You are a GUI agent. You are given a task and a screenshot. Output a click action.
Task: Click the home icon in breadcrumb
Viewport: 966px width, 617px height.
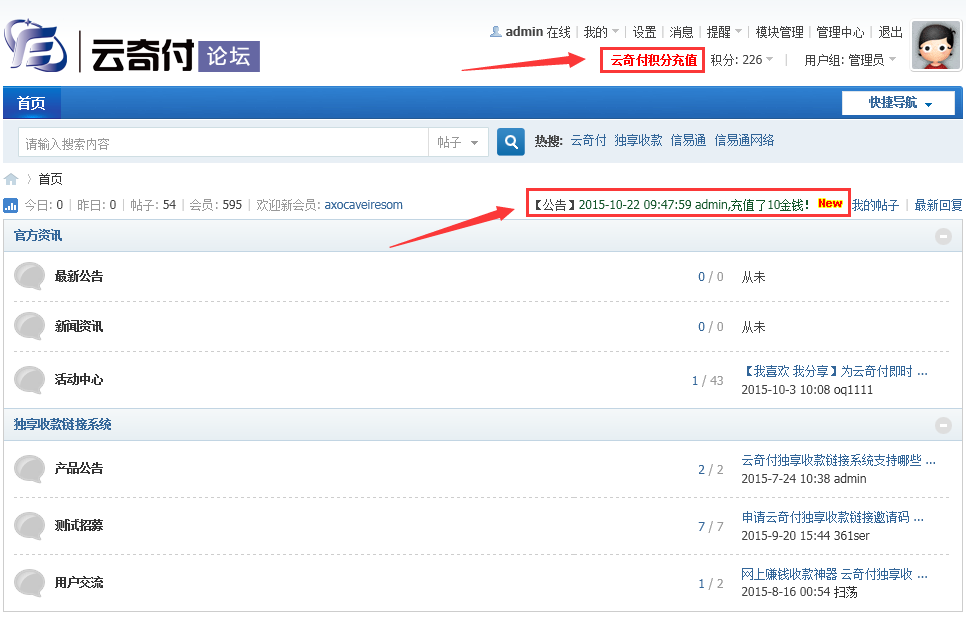11,179
